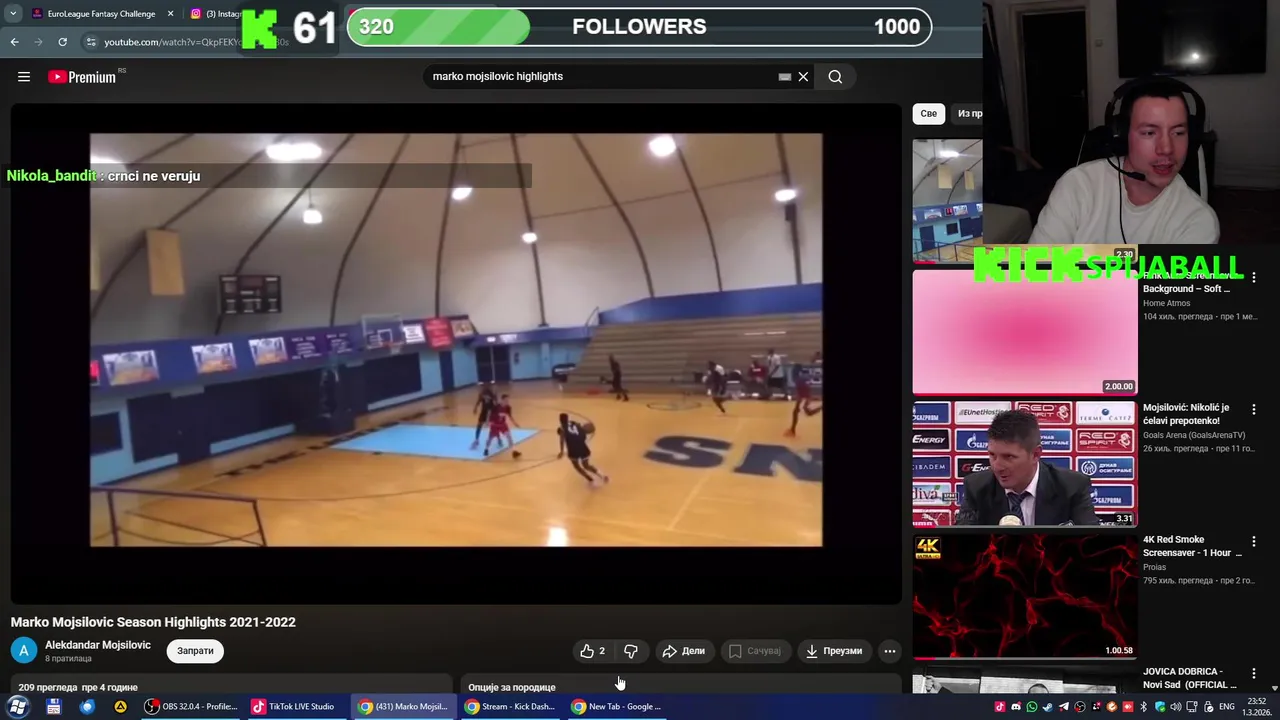Open the yellow triangle app on taskbar
Screen dimensions: 1280x720
120,707
